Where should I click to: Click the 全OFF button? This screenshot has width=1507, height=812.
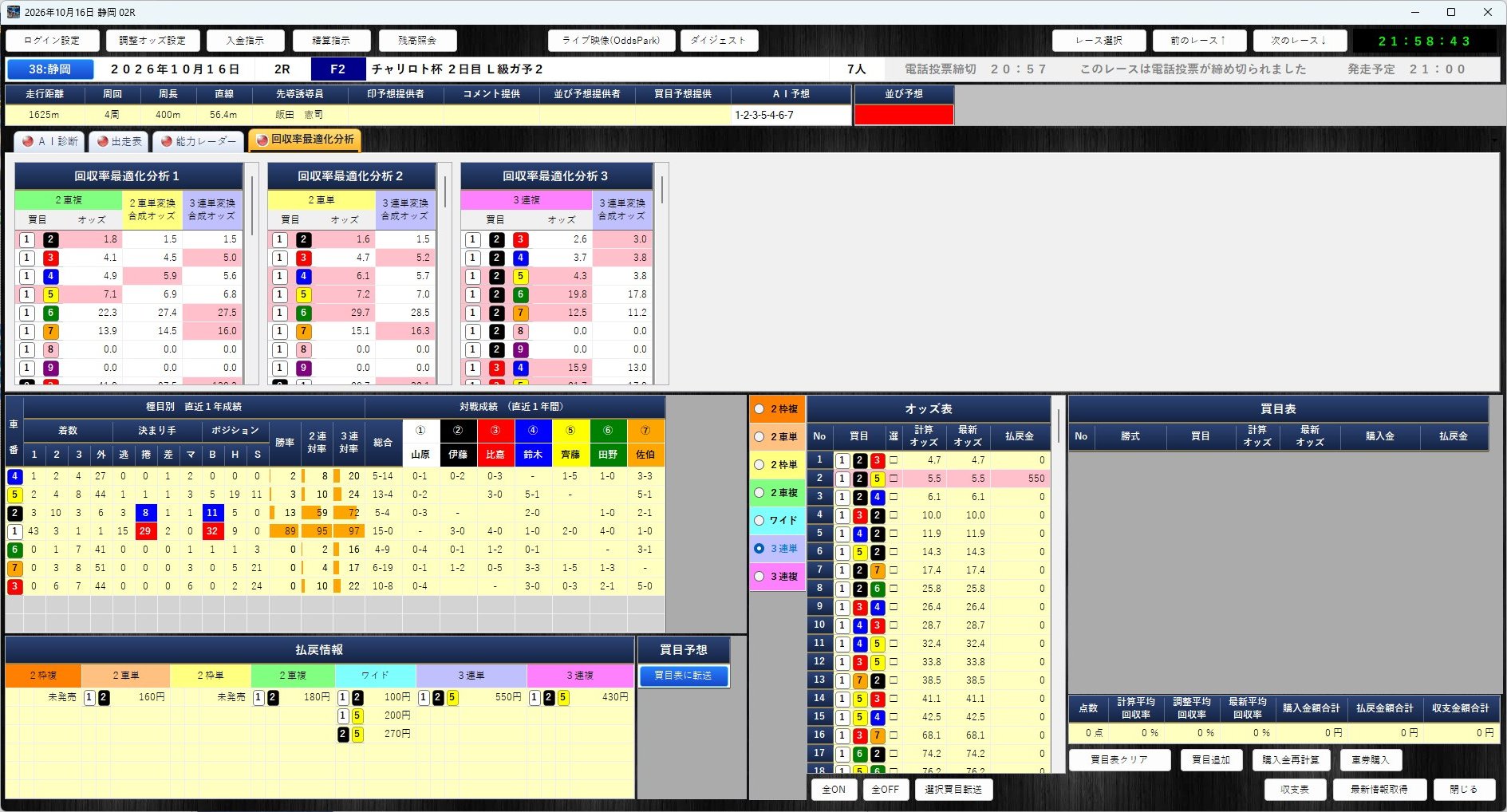[886, 790]
